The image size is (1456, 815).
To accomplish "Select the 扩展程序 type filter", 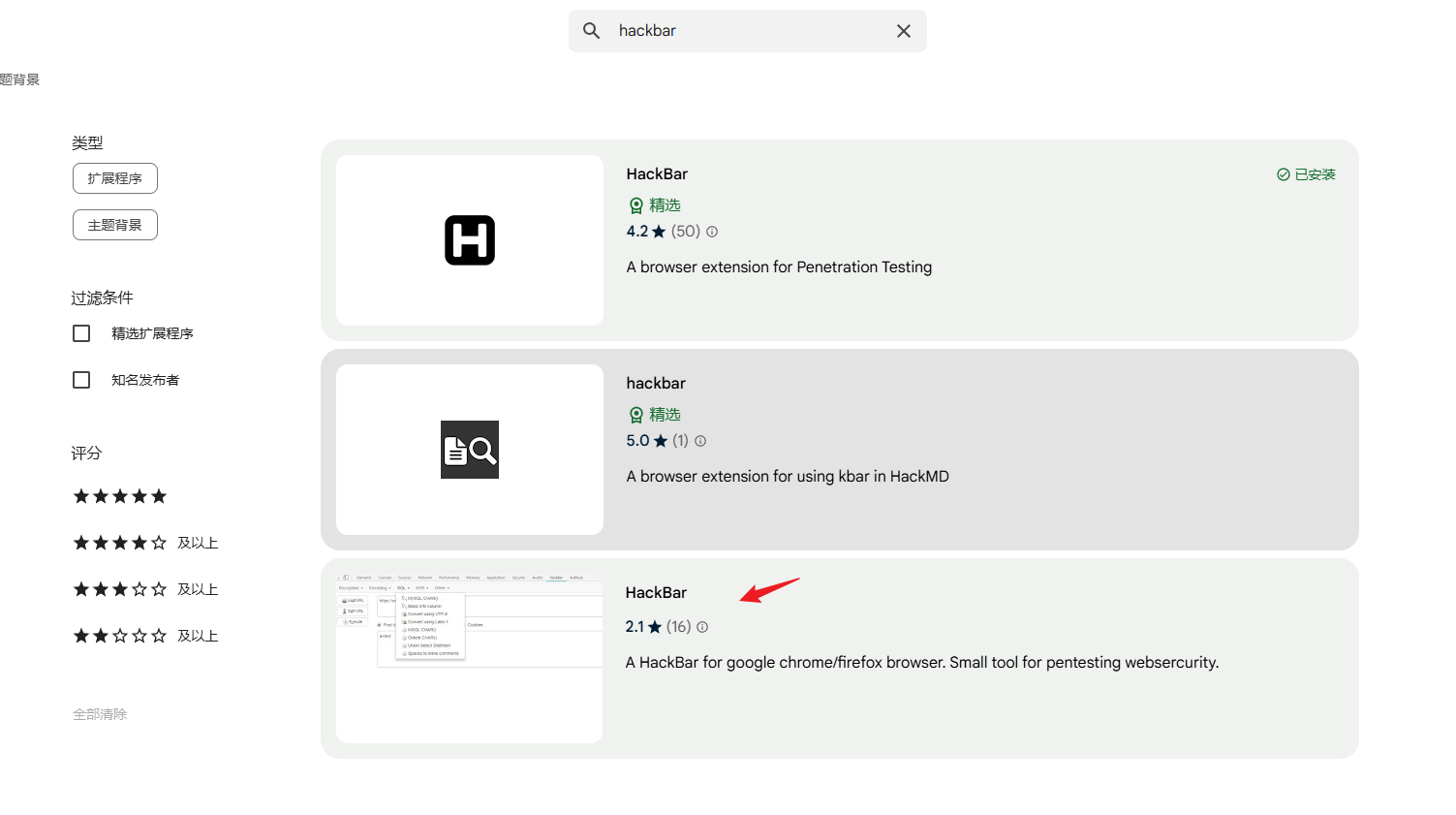I will click(x=115, y=178).
